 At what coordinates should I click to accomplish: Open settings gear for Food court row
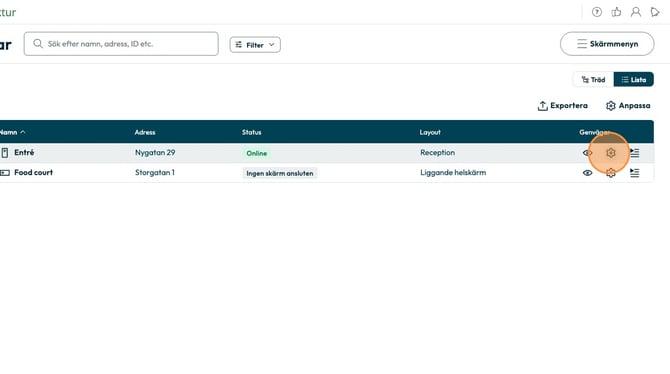pos(611,173)
